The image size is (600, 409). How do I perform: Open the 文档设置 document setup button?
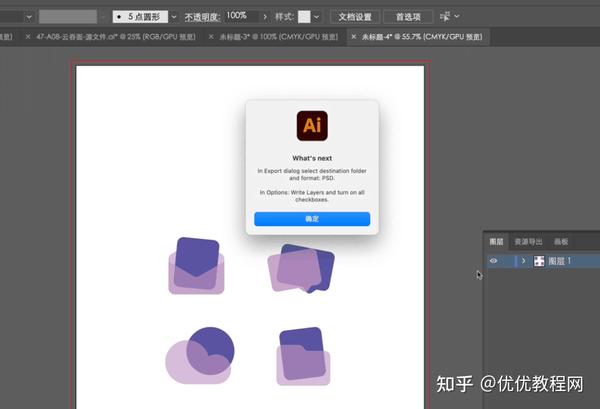[355, 17]
